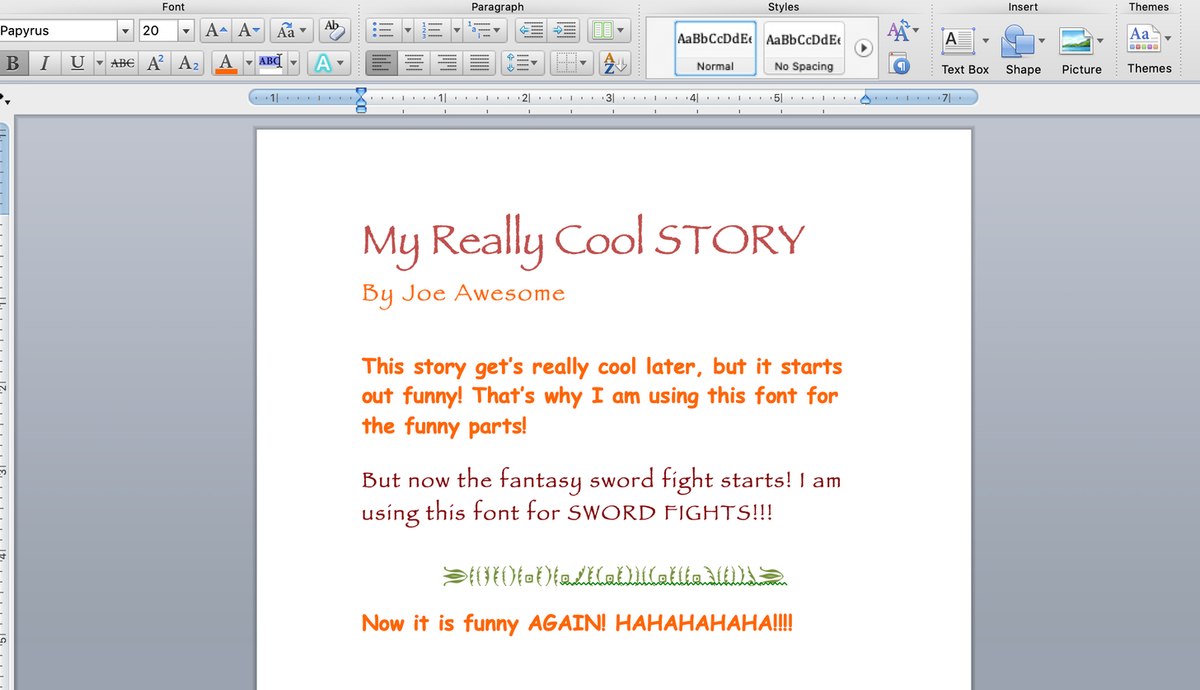Open the font size dropdown
The width and height of the screenshot is (1200, 690).
186,31
